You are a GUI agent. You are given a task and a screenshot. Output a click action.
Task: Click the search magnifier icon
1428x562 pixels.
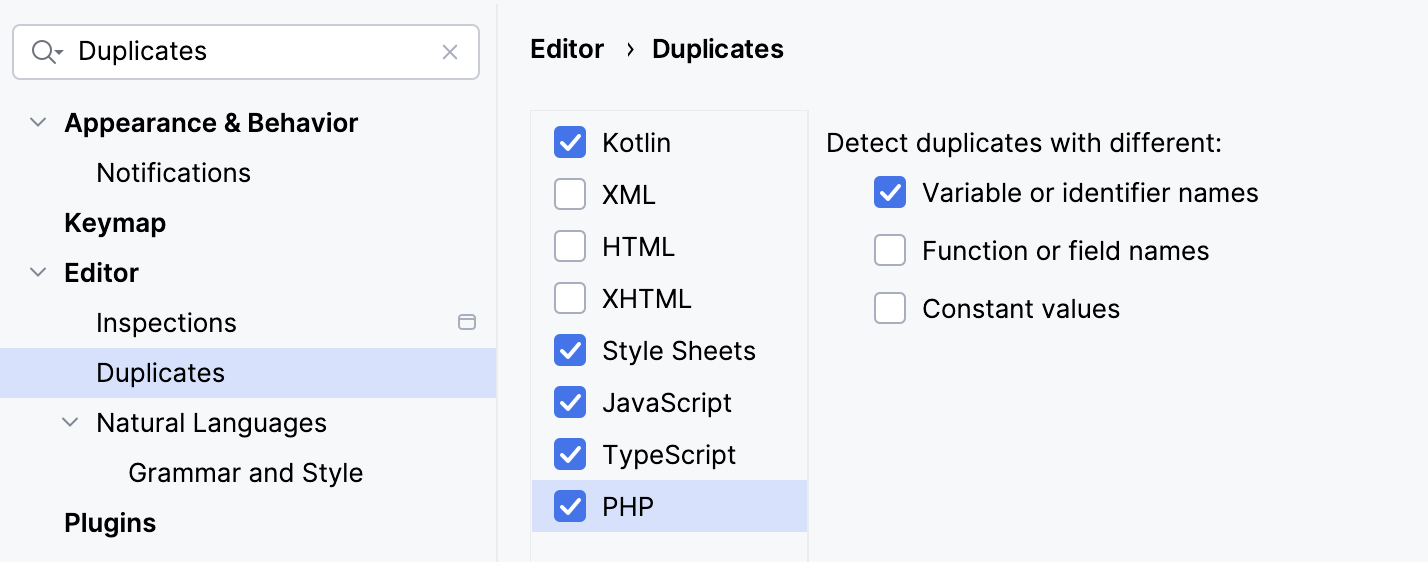pos(46,52)
